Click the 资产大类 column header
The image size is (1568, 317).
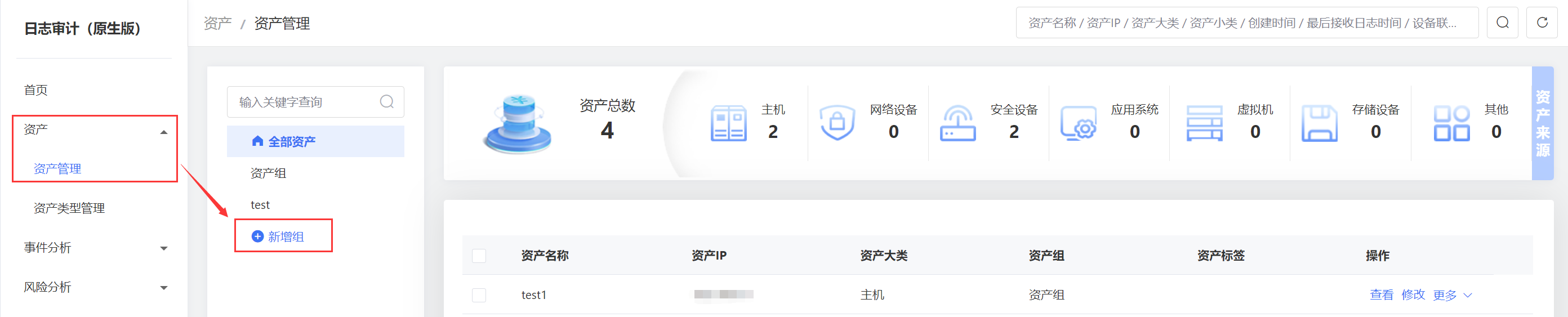pos(883,256)
